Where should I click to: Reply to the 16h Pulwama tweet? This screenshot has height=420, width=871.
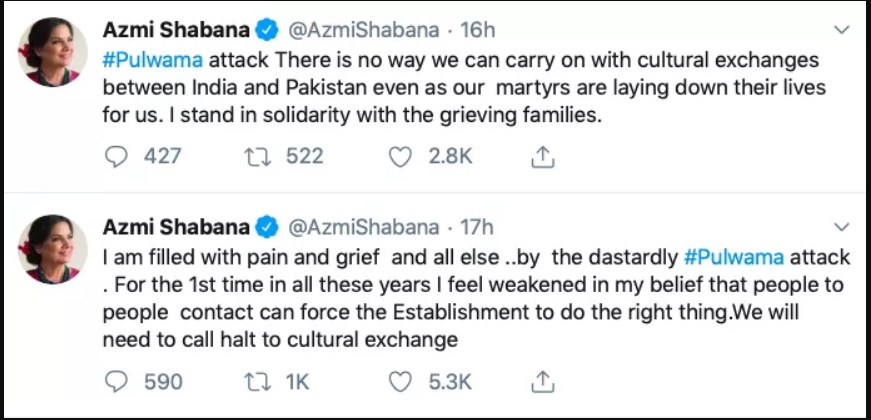tap(117, 155)
